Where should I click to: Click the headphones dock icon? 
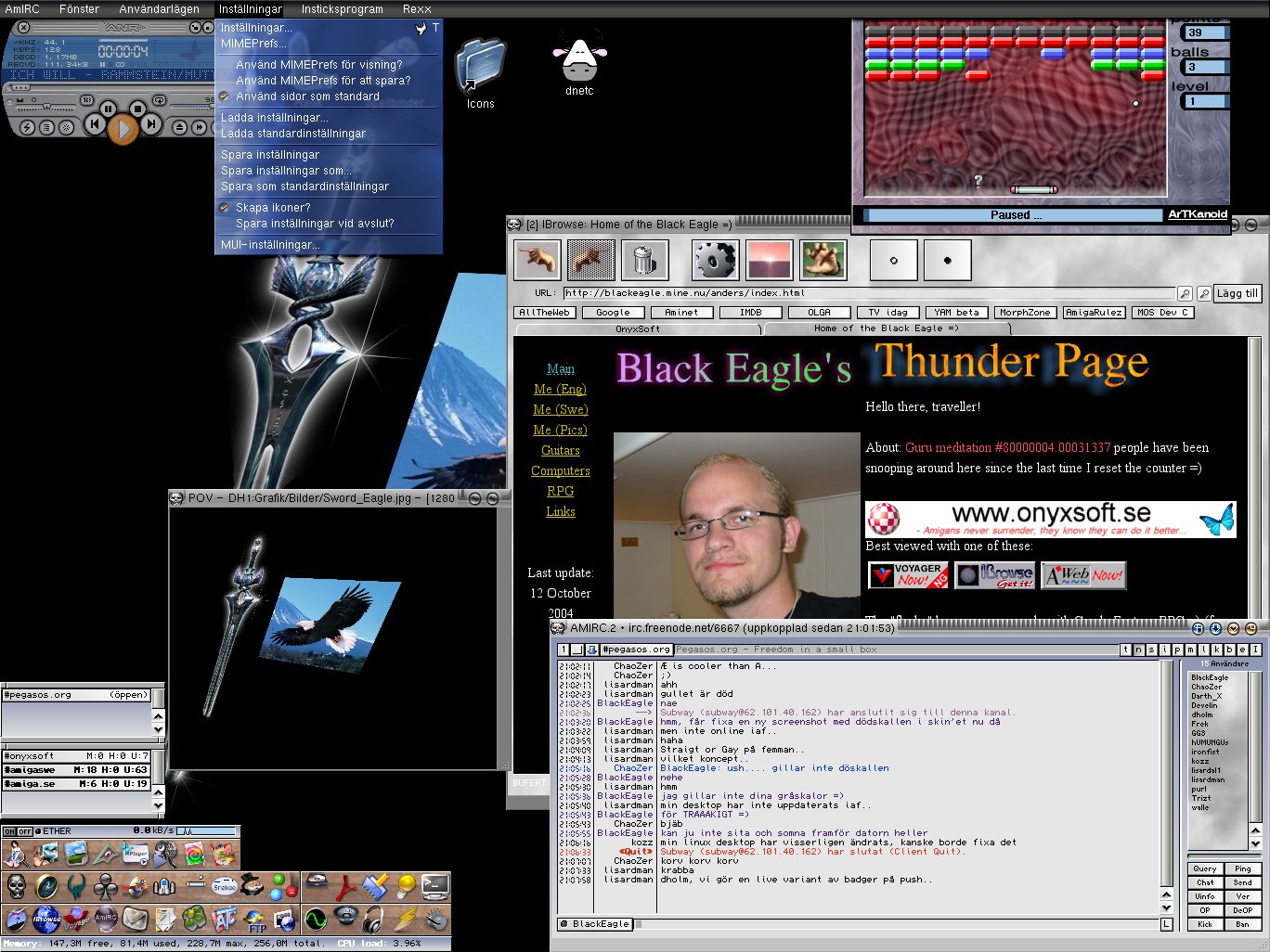point(372,919)
